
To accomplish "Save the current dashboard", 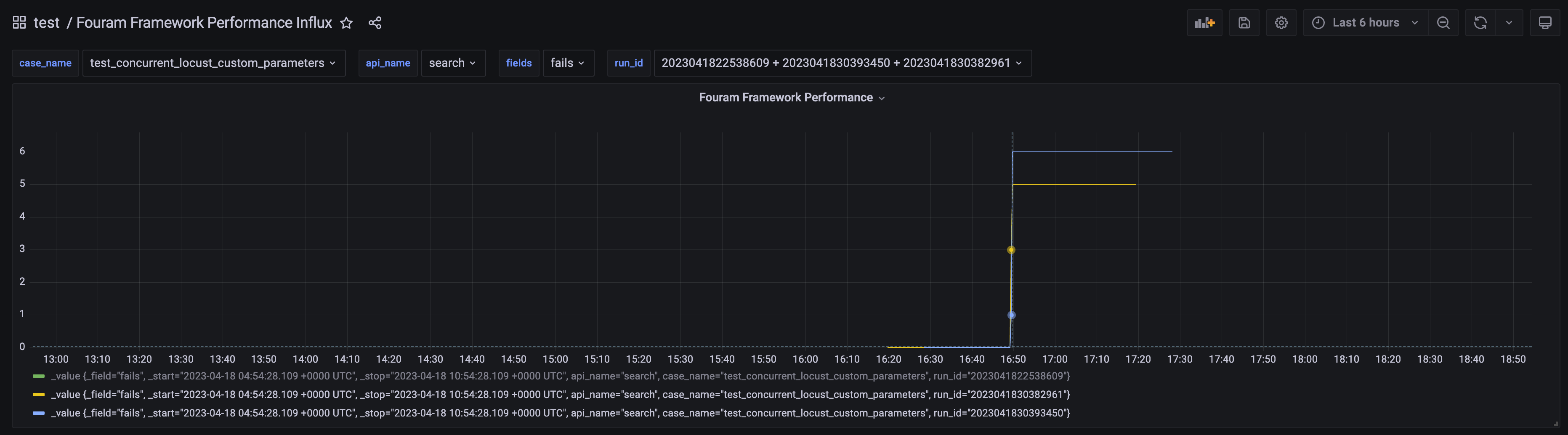I will 1244,23.
